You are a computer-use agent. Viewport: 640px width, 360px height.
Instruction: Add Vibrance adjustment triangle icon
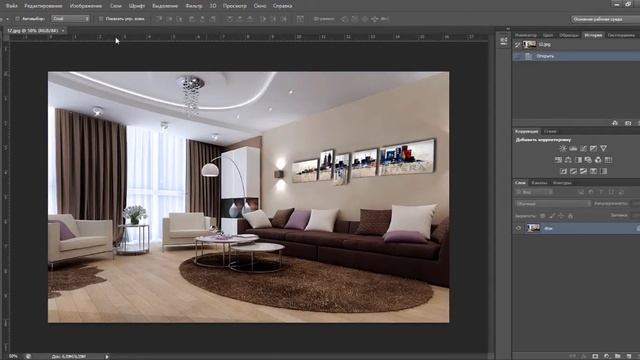point(603,149)
